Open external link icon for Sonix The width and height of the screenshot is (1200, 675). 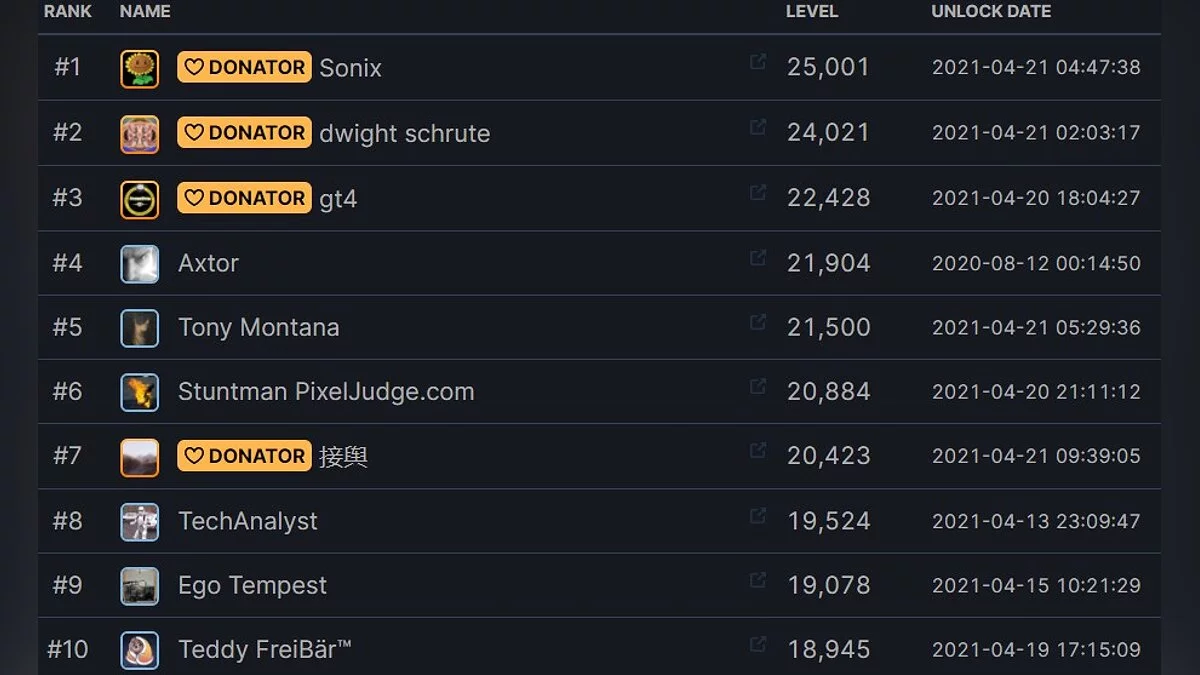pyautogui.click(x=758, y=62)
